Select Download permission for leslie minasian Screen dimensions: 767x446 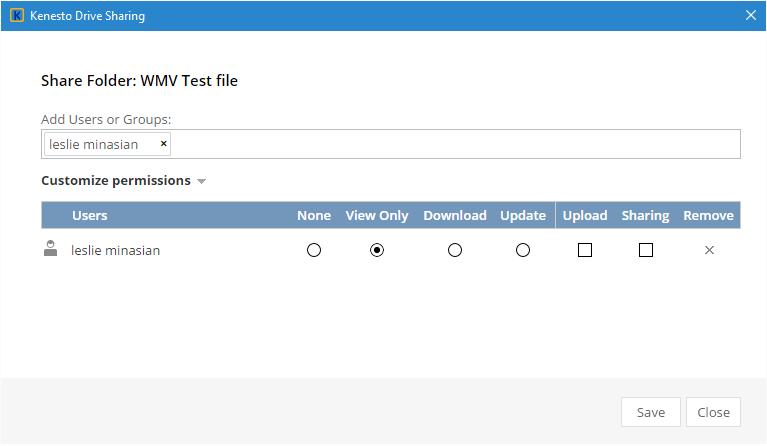(x=455, y=250)
